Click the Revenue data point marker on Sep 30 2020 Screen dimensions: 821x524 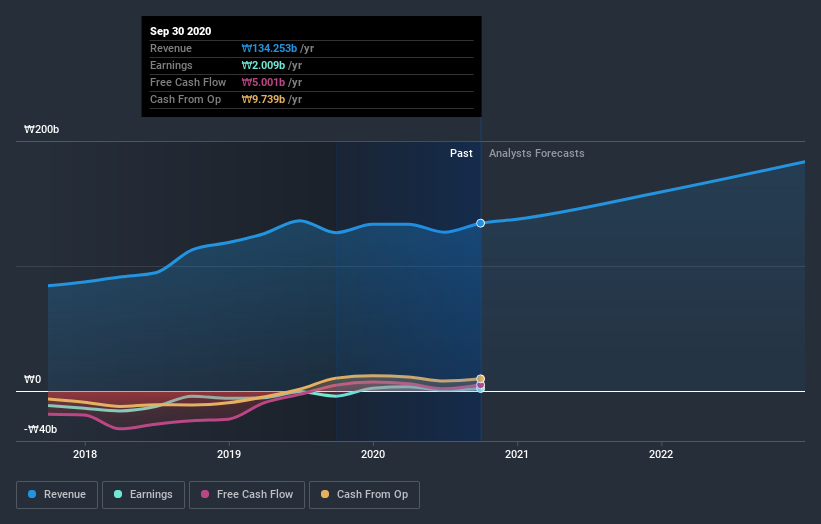[x=480, y=224]
